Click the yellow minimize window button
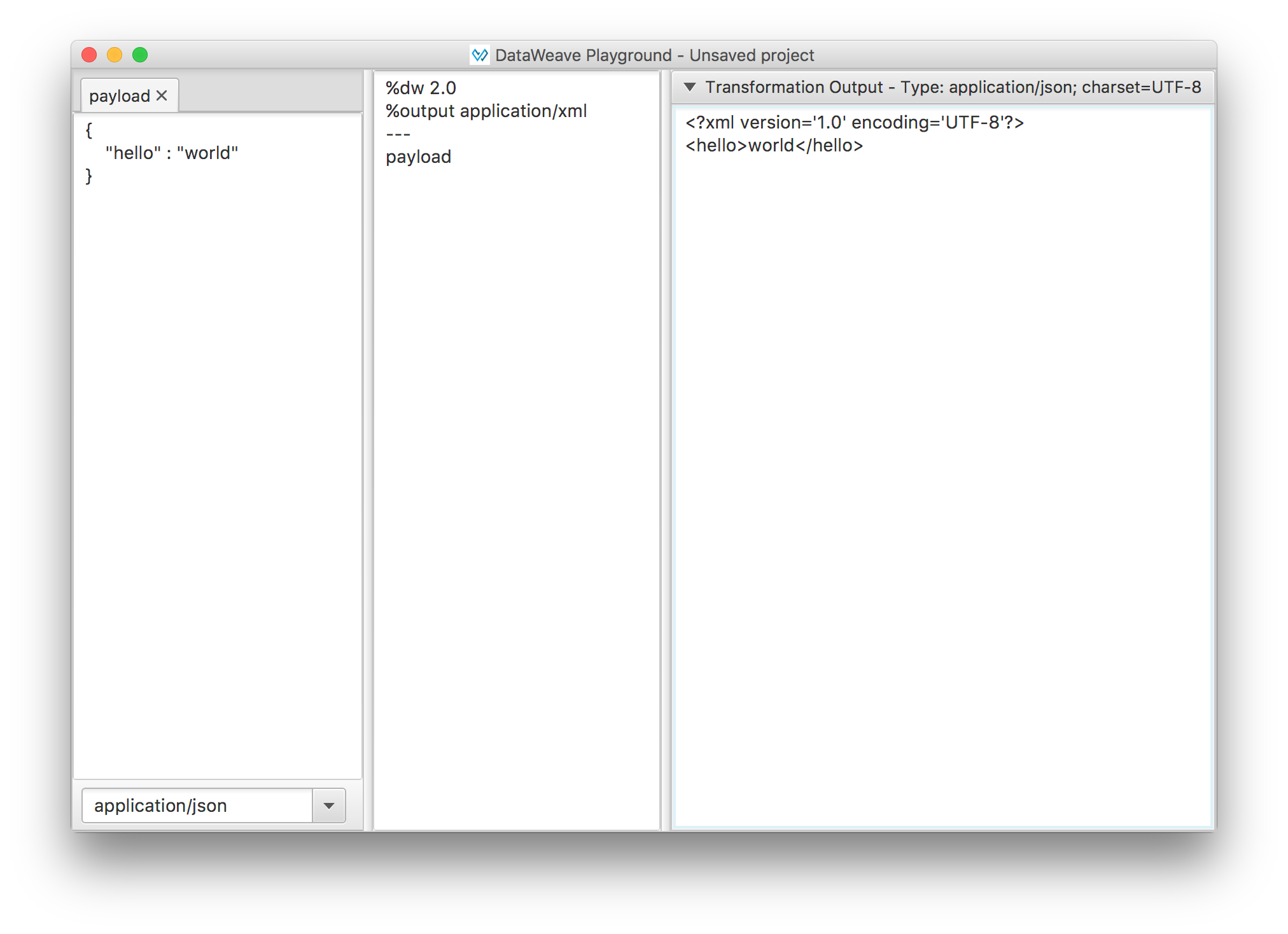This screenshot has height=934, width=1288. point(115,55)
